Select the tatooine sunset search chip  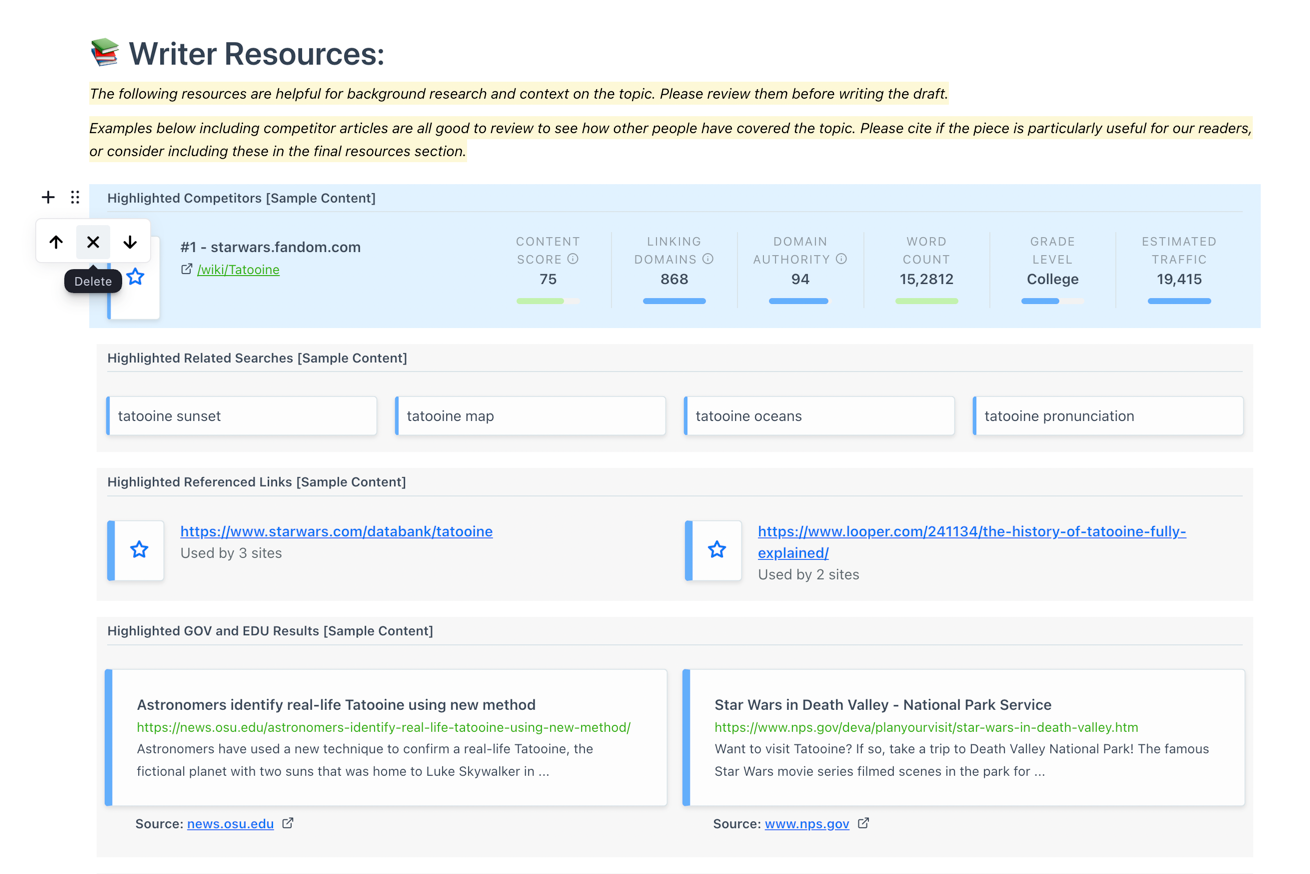click(x=242, y=416)
